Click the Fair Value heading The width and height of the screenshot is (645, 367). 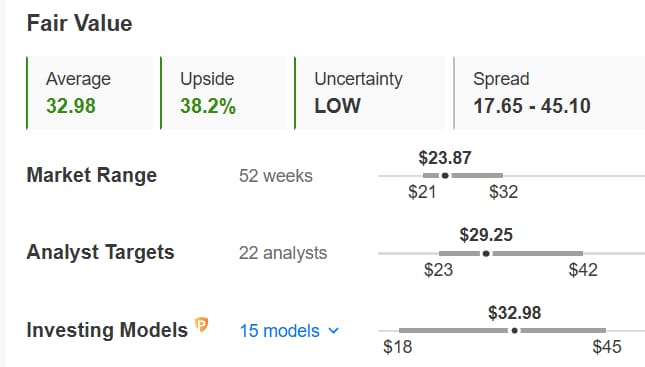click(x=79, y=23)
